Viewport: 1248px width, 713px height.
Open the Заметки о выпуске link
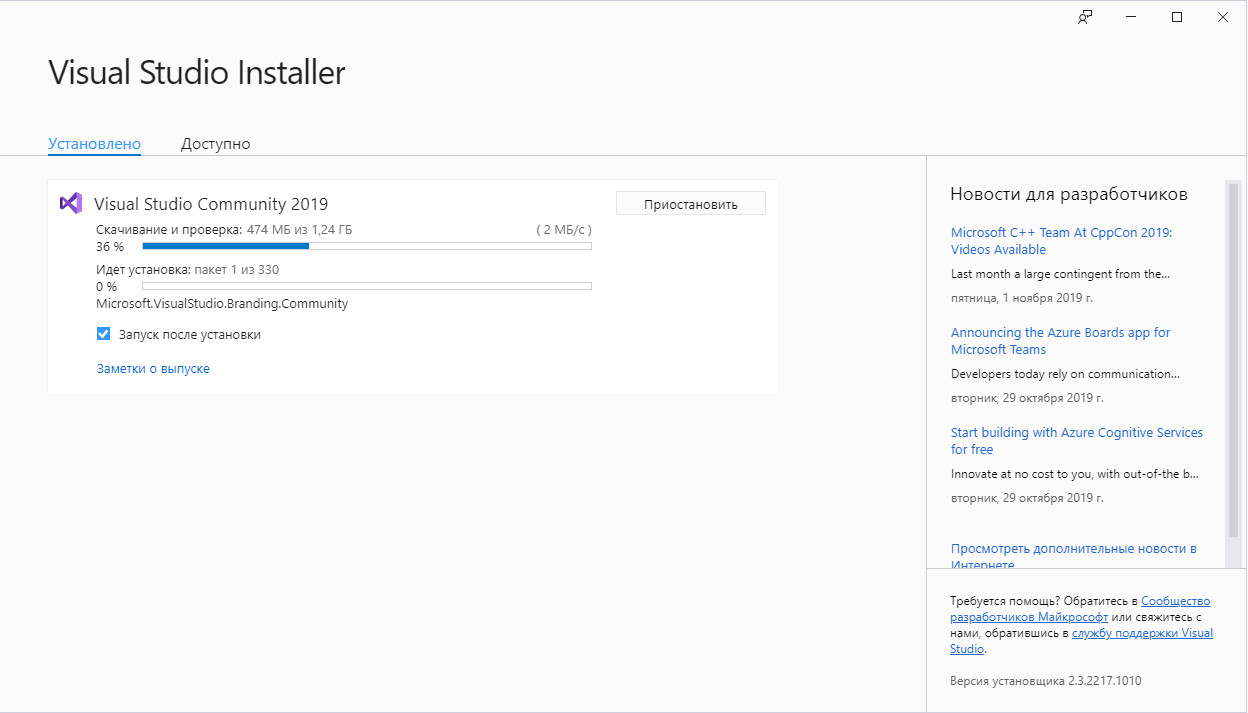[153, 368]
